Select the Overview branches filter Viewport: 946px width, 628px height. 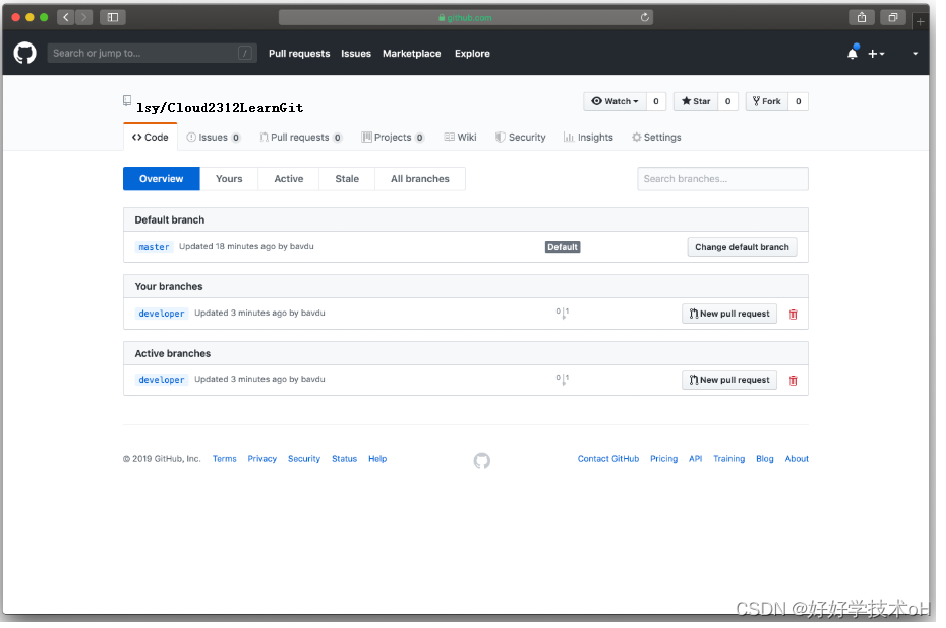click(161, 179)
